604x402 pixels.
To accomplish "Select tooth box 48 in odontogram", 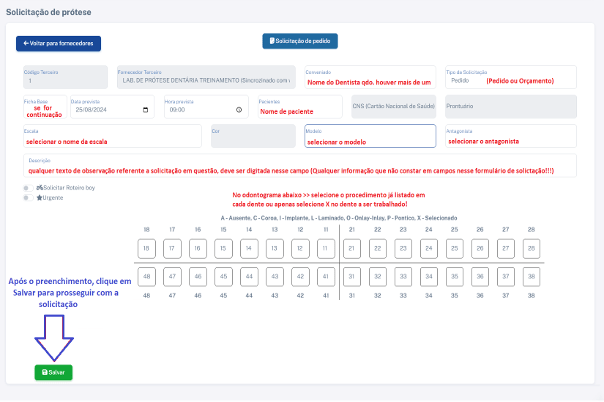I will coord(146,277).
